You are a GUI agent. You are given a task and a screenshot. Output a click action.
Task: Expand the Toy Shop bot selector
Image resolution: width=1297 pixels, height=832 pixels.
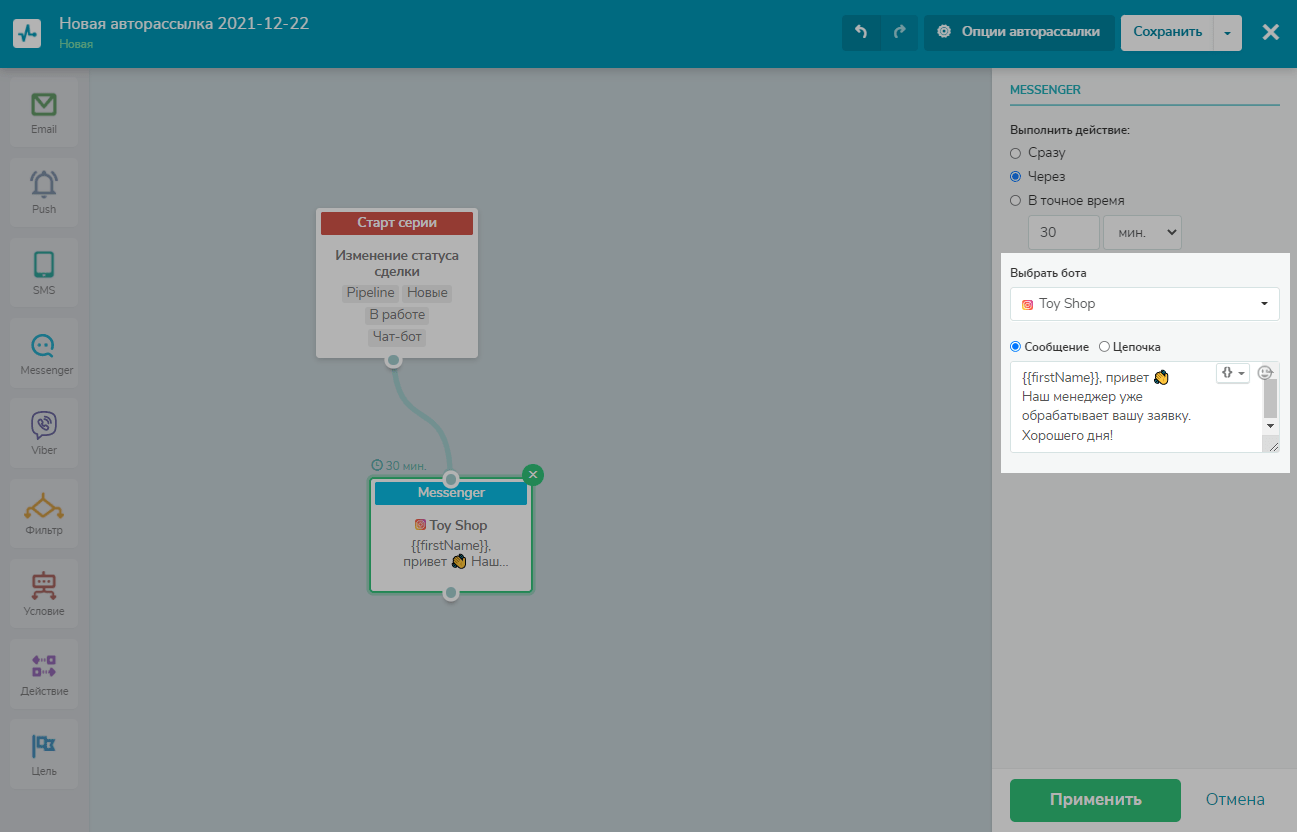(x=1144, y=304)
